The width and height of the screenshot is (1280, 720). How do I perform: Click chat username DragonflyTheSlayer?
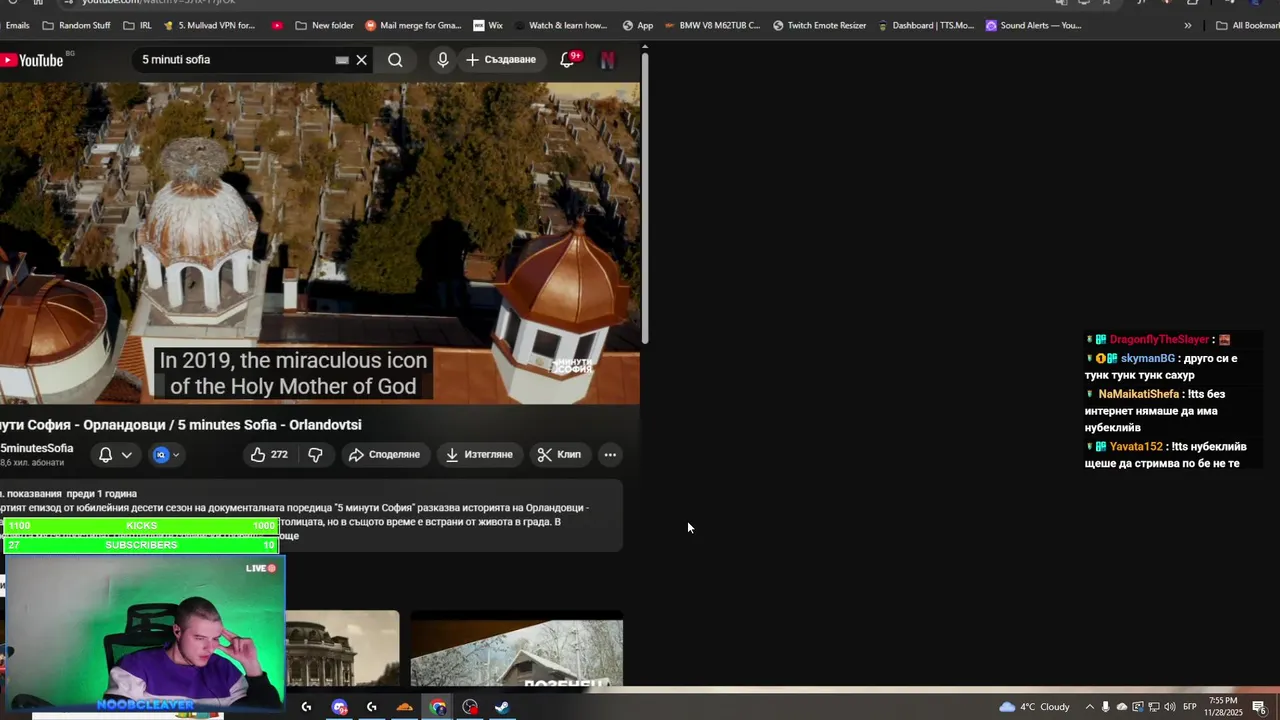pyautogui.click(x=1159, y=340)
